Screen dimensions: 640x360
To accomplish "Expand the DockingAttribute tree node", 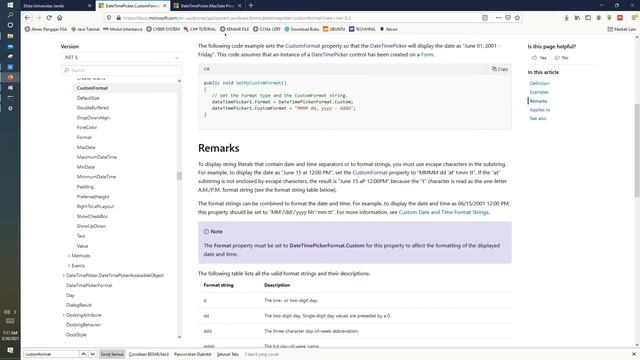I will 64,315.
